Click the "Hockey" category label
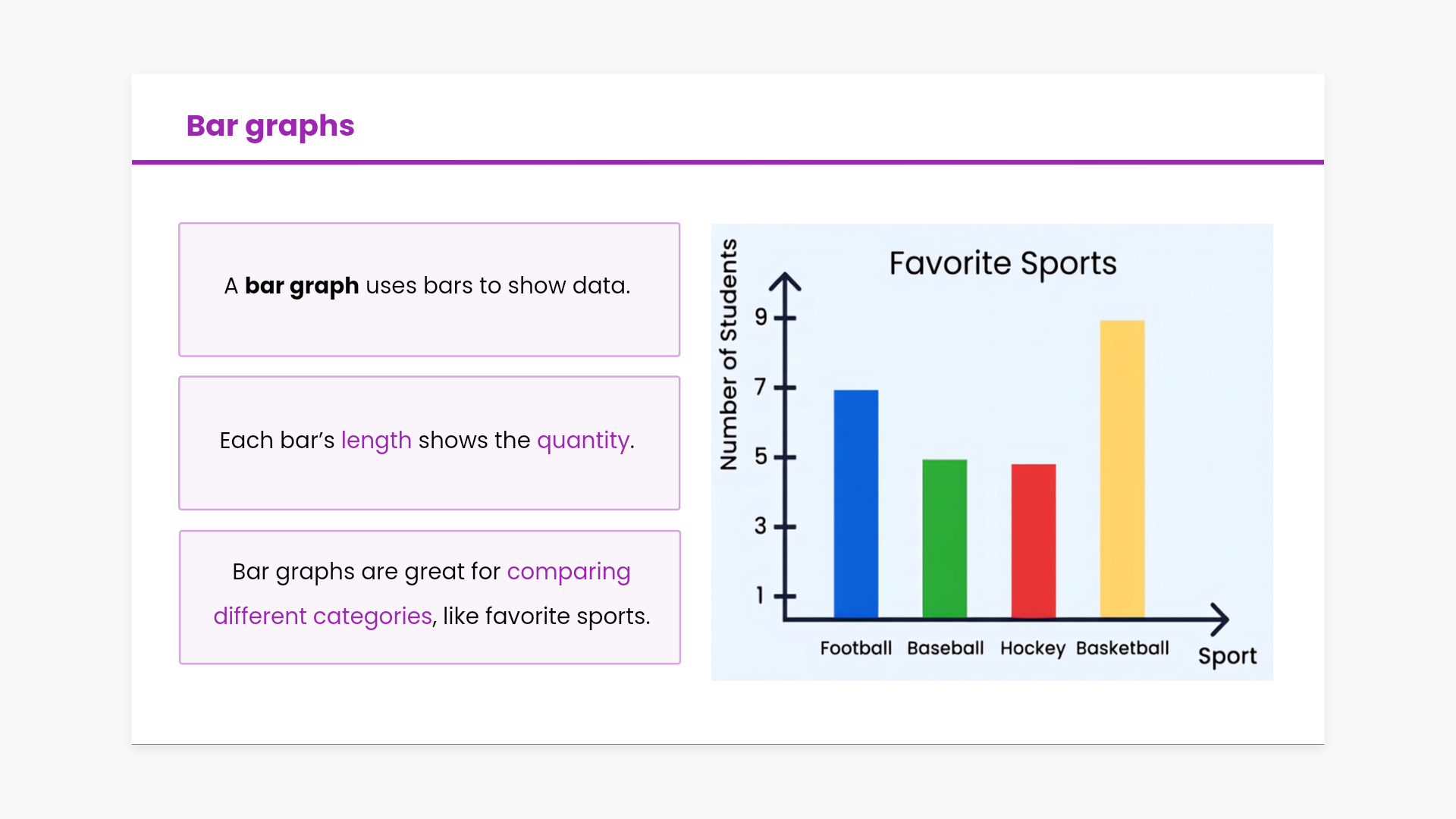Viewport: 1456px width, 819px height. coord(1032,648)
